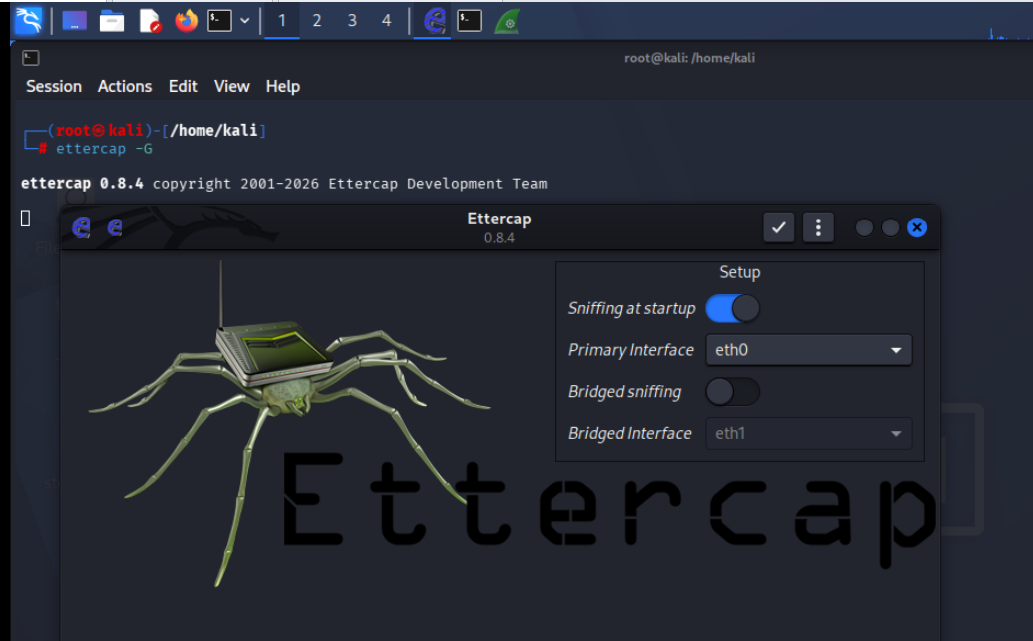Click the terminal cursor block

(x=26, y=218)
